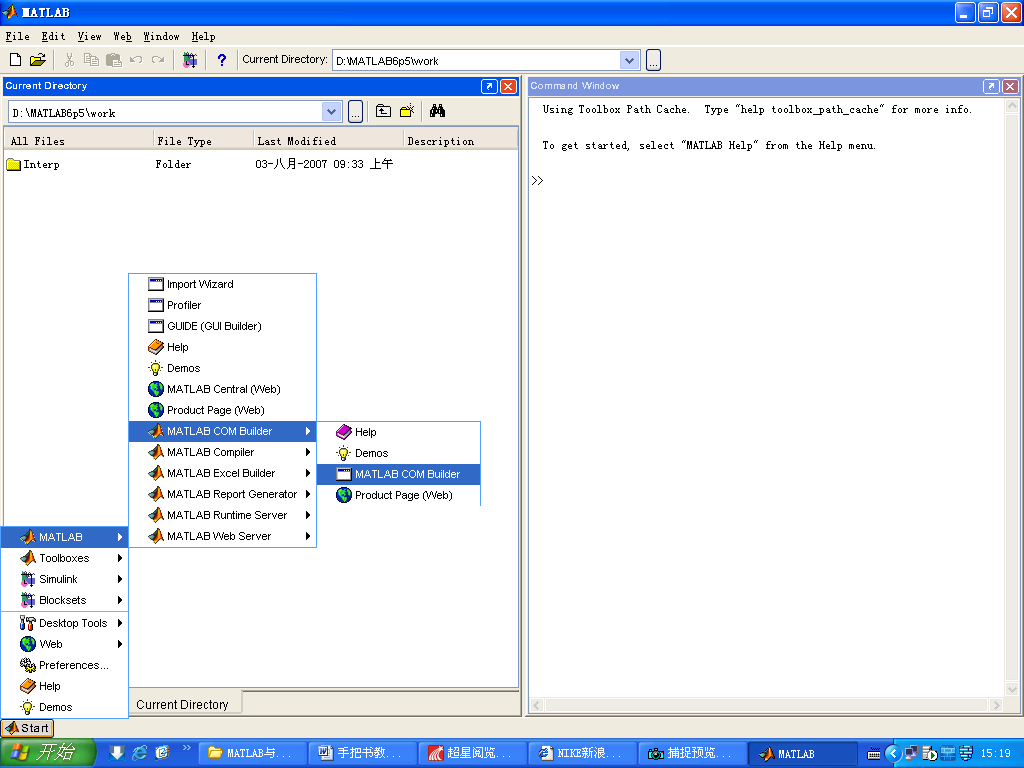This screenshot has width=1024, height=768.
Task: Open the directory path dropdown in Current Directory panel
Action: 331,112
